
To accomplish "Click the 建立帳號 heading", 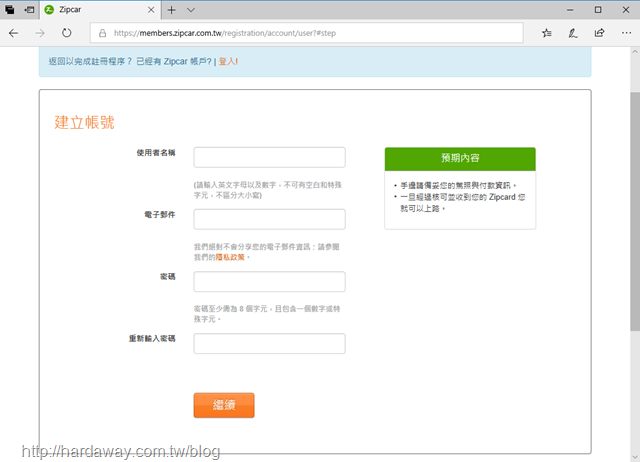I will 84,122.
